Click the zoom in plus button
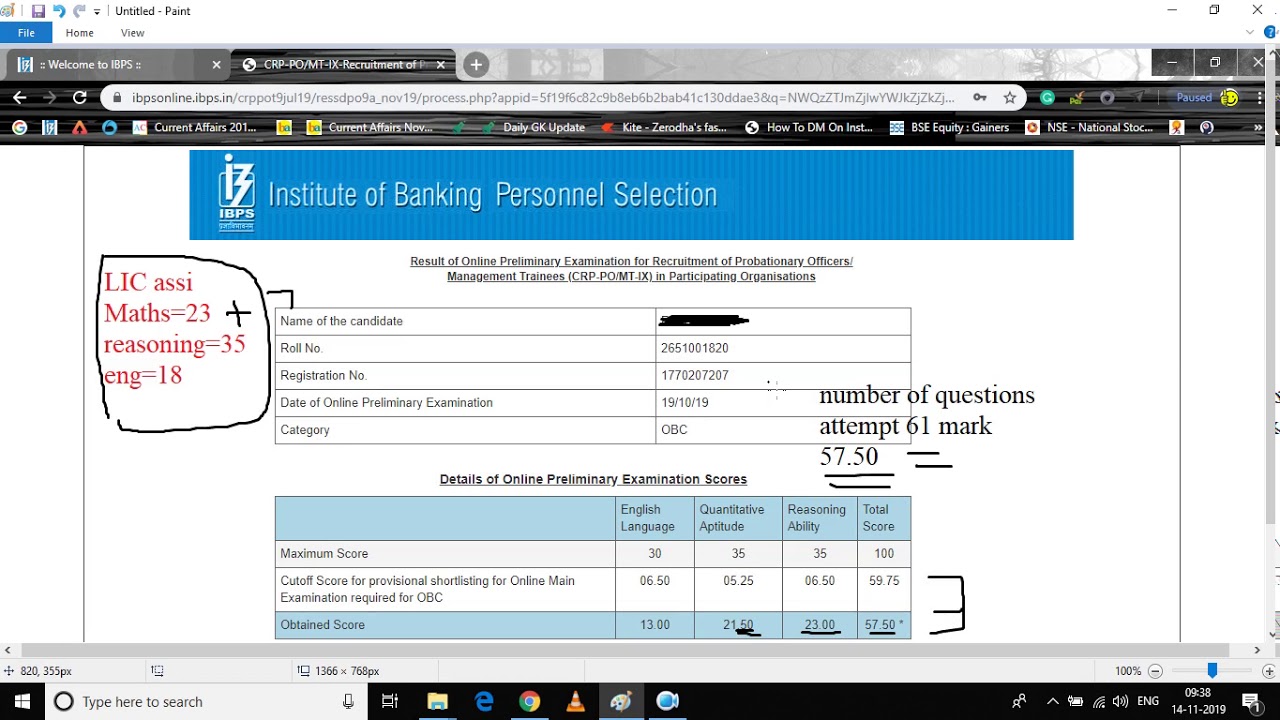1280x720 pixels. coord(1268,671)
